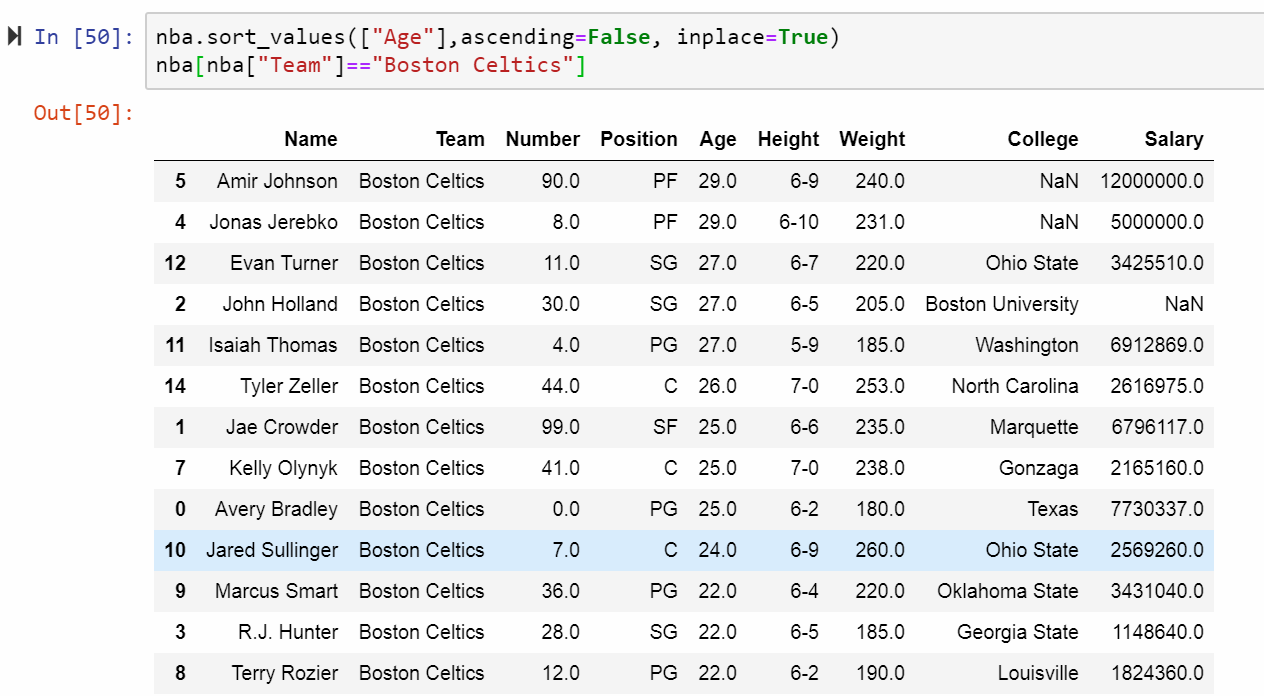Click the Position column header
The image size is (1264, 696).
click(x=639, y=139)
